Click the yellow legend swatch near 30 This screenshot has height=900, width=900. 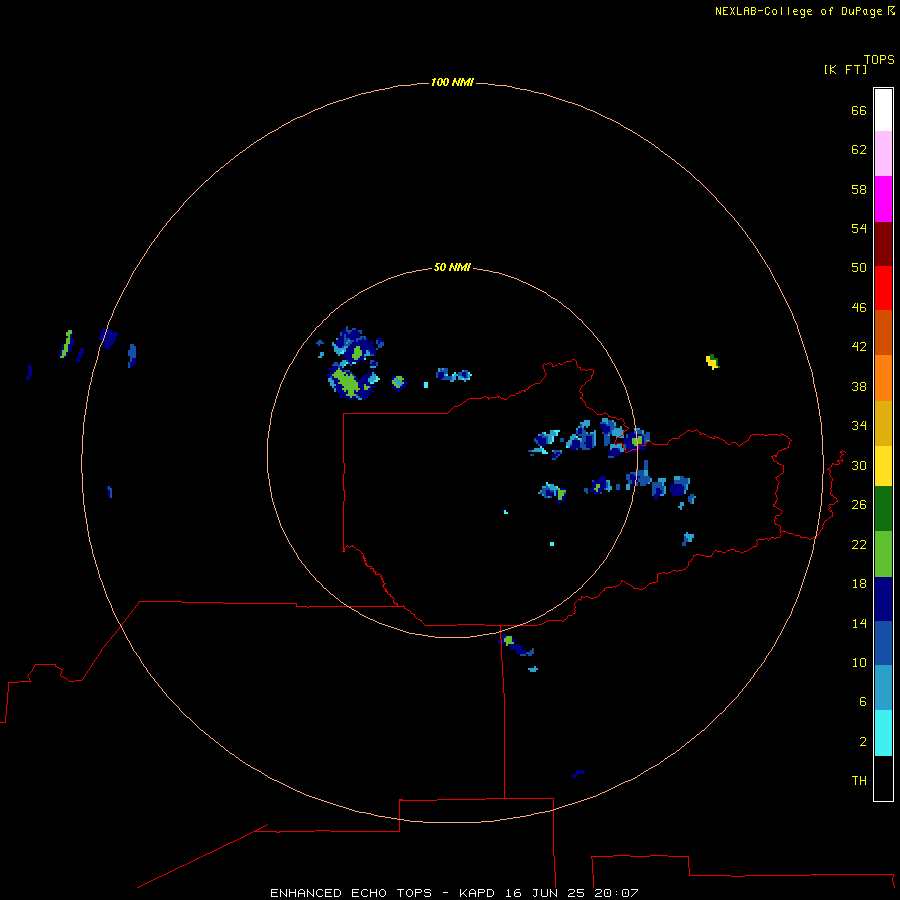883,466
